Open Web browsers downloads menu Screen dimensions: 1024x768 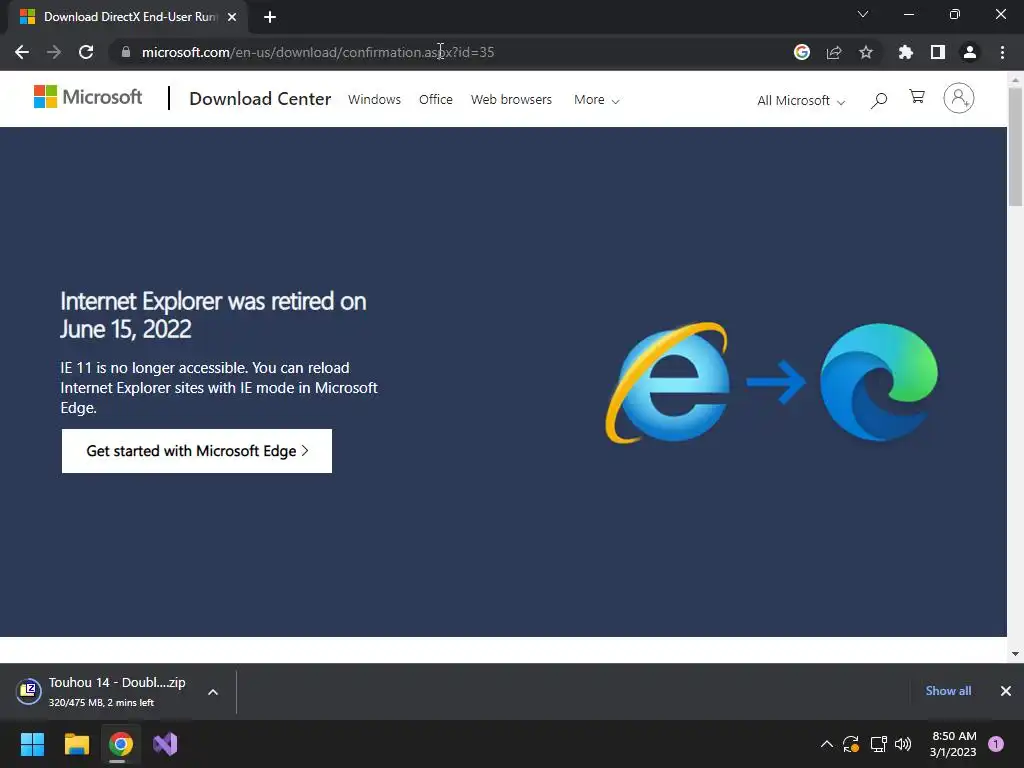511,99
